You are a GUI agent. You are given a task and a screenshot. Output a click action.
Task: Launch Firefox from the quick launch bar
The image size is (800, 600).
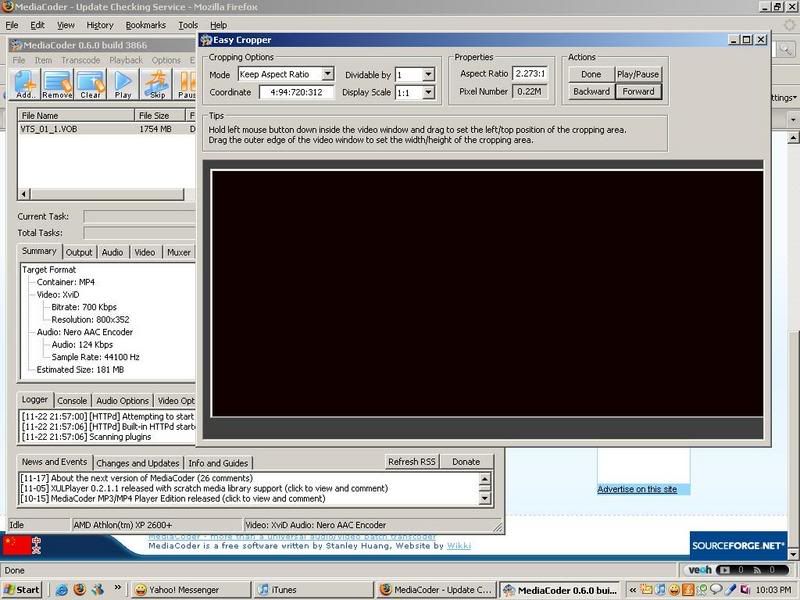(79, 589)
